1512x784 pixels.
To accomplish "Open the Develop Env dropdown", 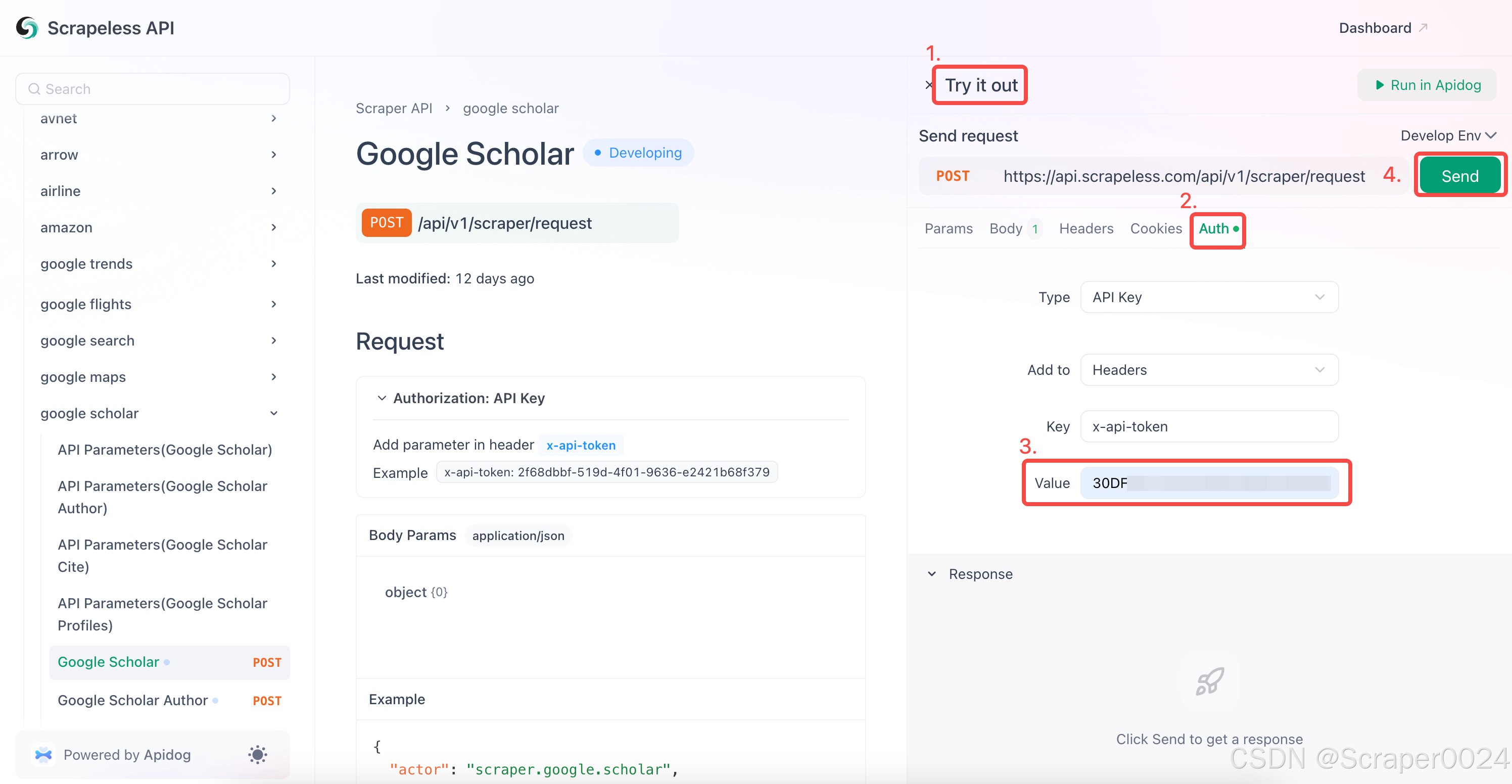I will coord(1447,135).
